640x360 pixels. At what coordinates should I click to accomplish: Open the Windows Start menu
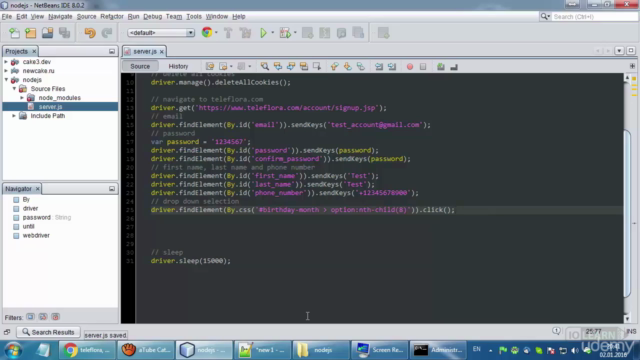tap(13, 350)
